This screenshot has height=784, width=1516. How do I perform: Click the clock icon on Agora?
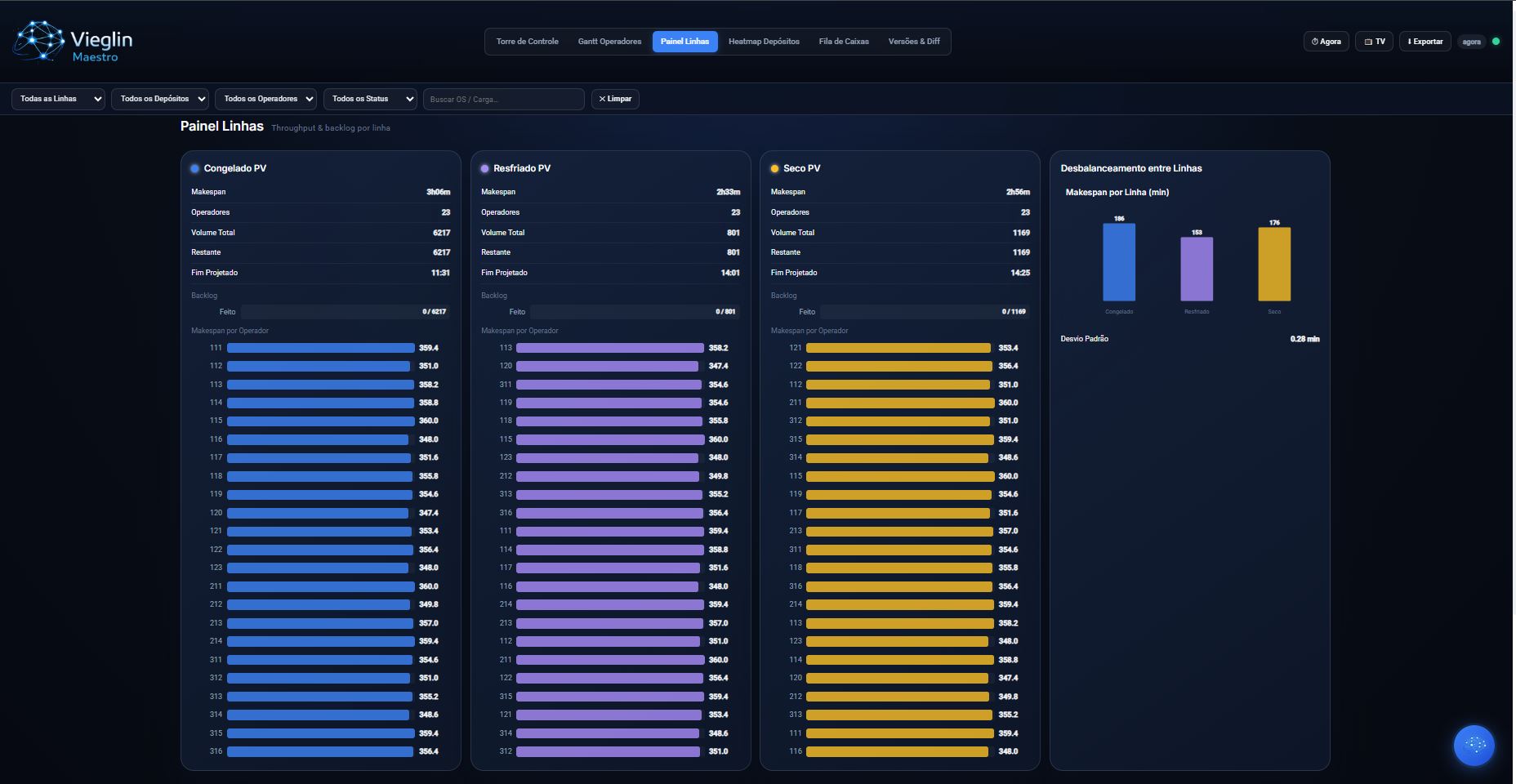1315,42
